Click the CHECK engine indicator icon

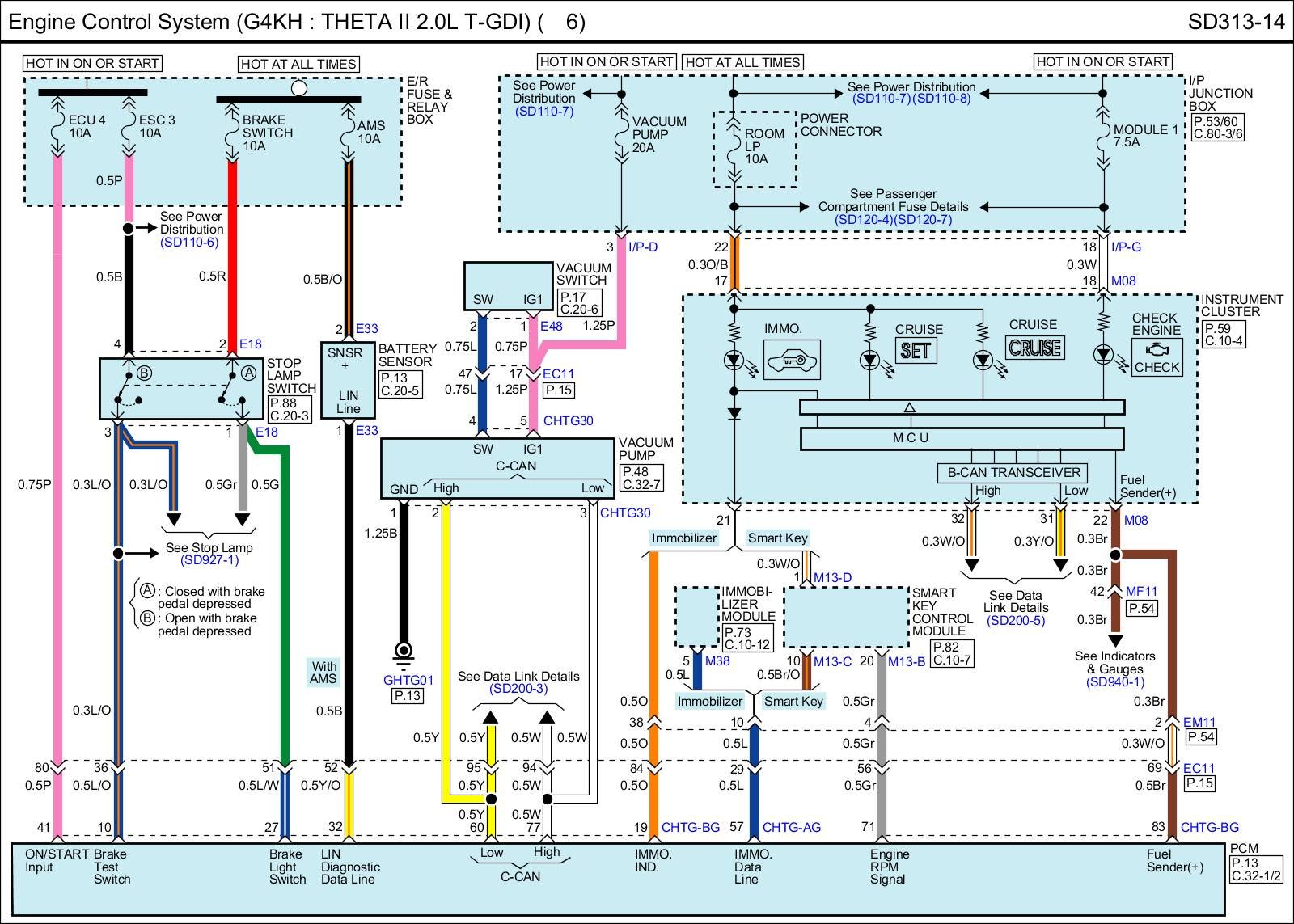tap(1157, 357)
